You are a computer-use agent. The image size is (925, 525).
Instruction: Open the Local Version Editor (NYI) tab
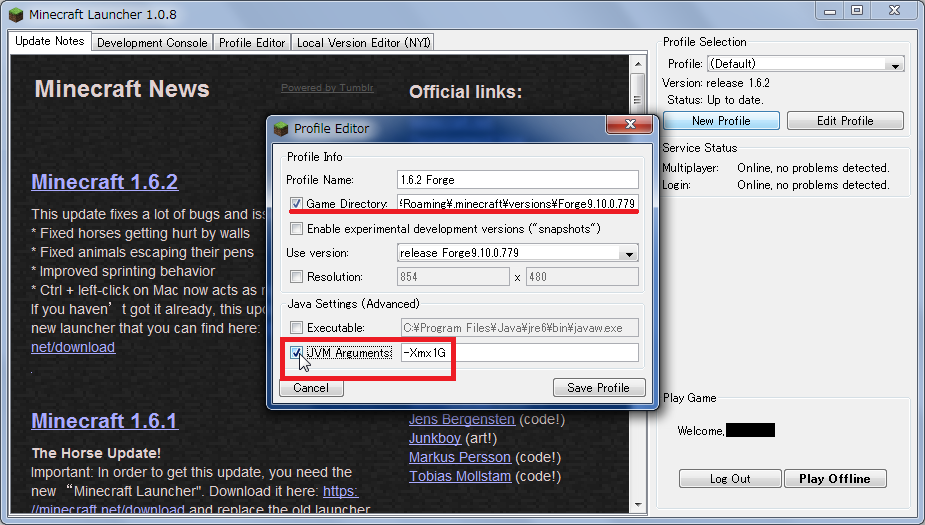click(363, 42)
